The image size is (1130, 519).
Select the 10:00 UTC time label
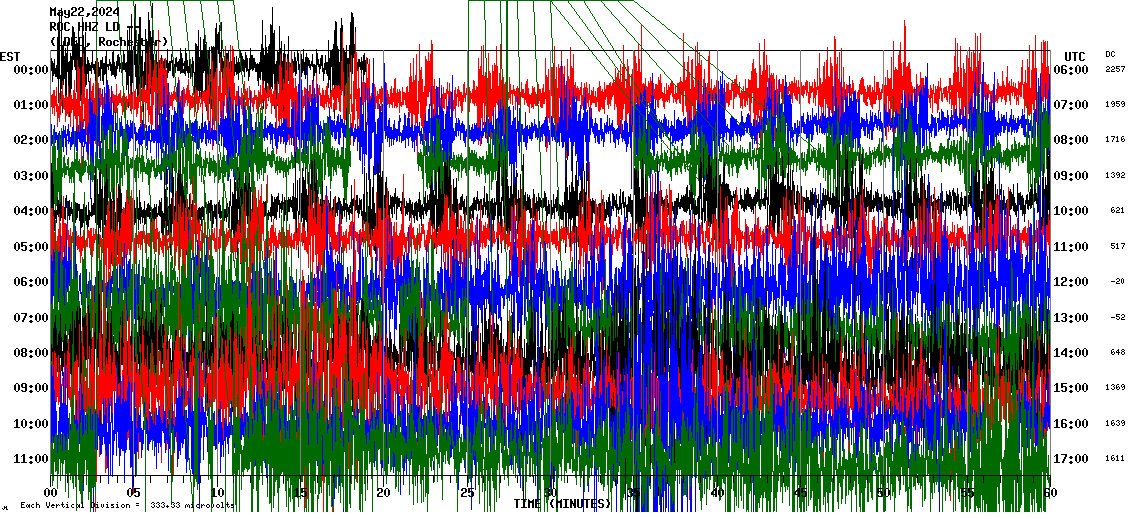tap(1070, 211)
